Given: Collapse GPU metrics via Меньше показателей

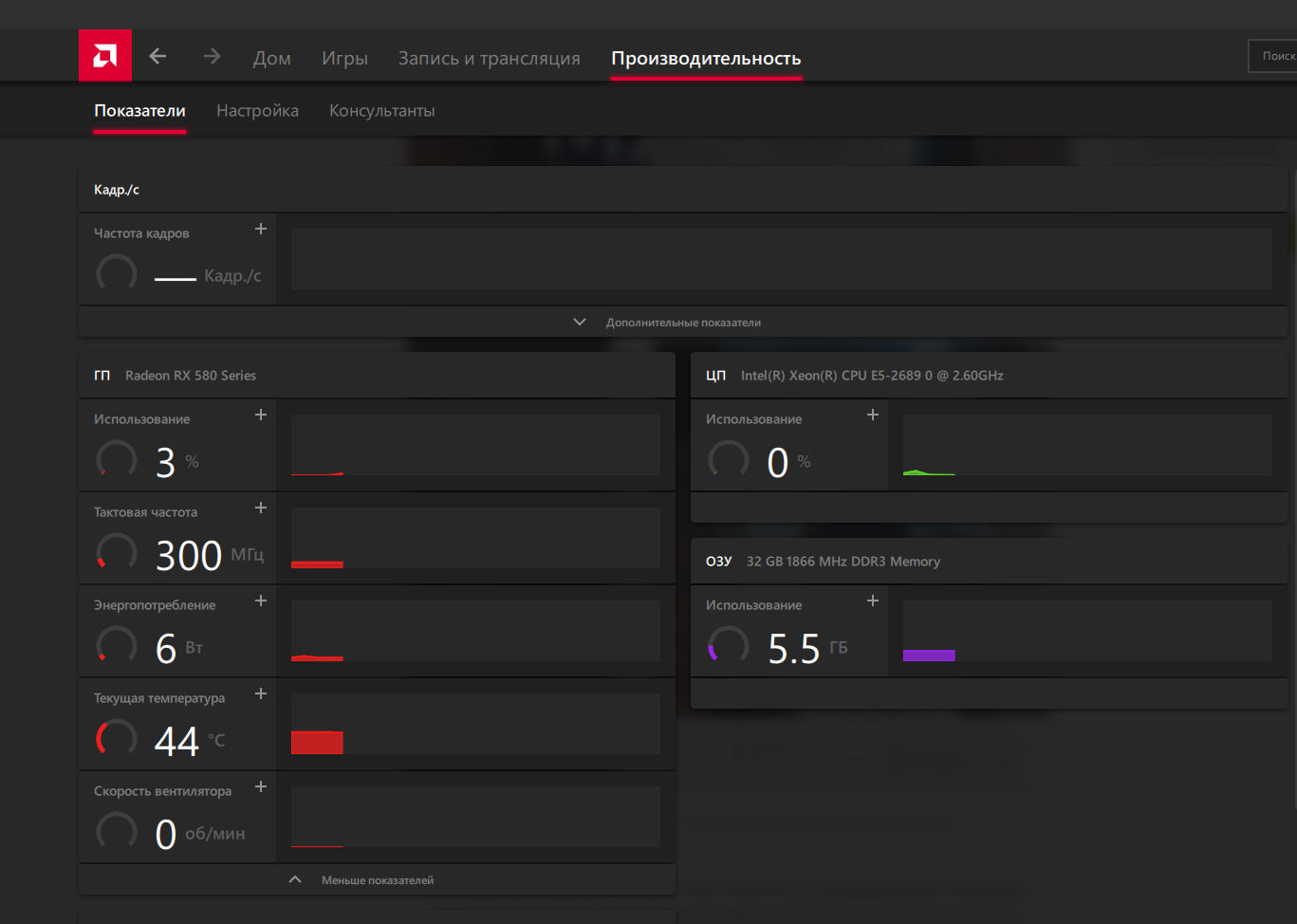Looking at the screenshot, I should coord(377,880).
